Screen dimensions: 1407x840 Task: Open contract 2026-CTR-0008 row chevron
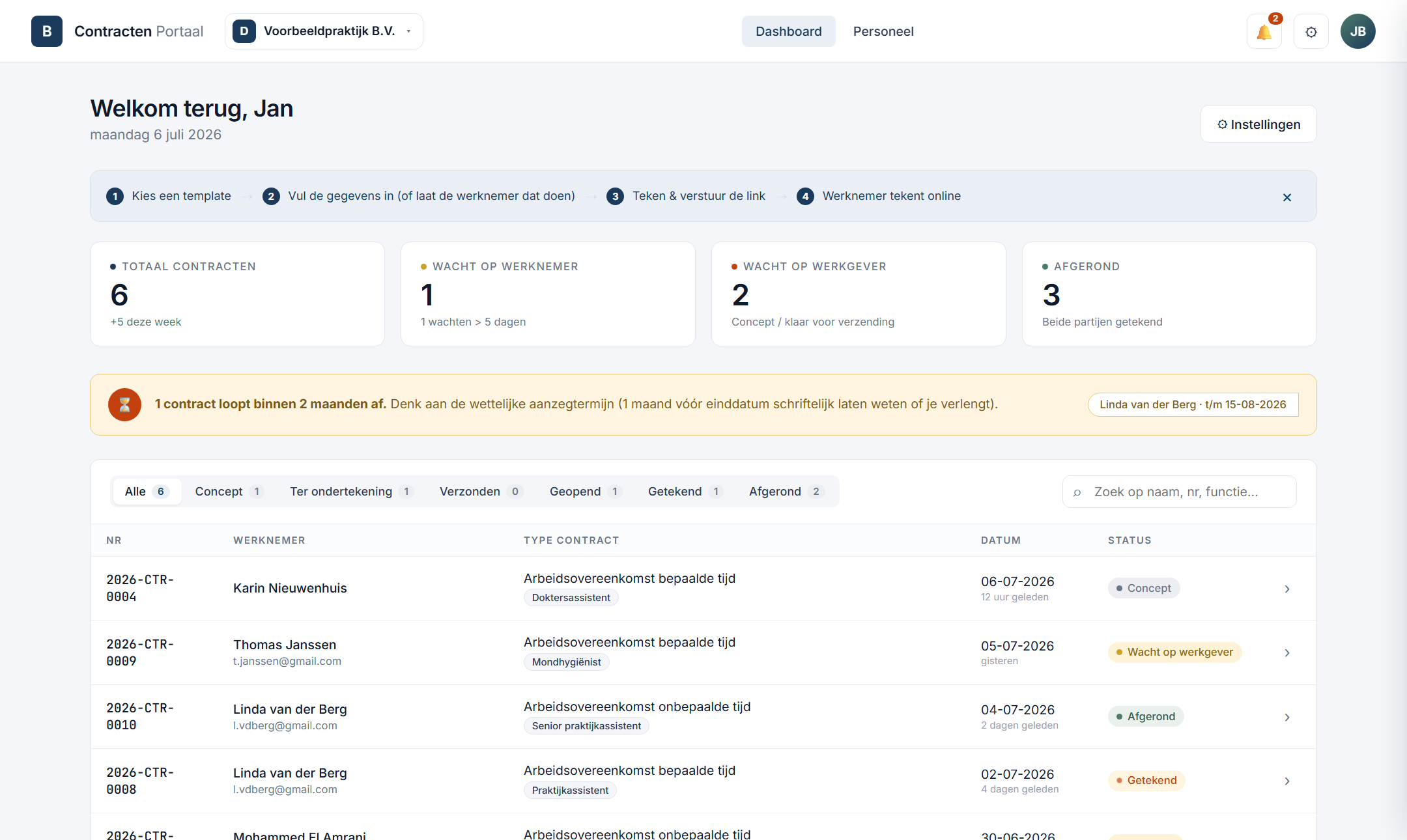coord(1287,781)
